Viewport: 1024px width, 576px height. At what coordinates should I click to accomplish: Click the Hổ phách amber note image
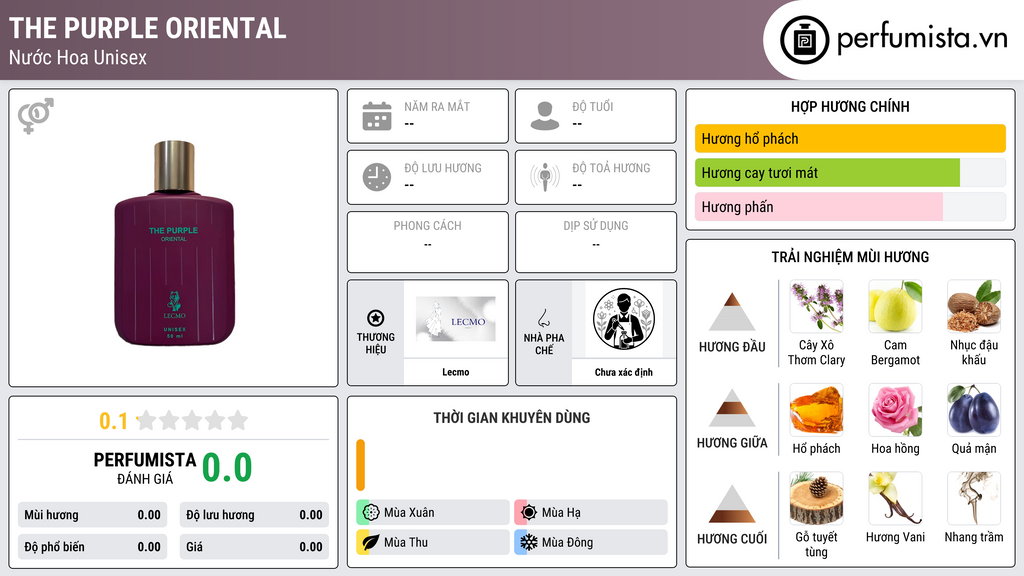click(x=816, y=409)
